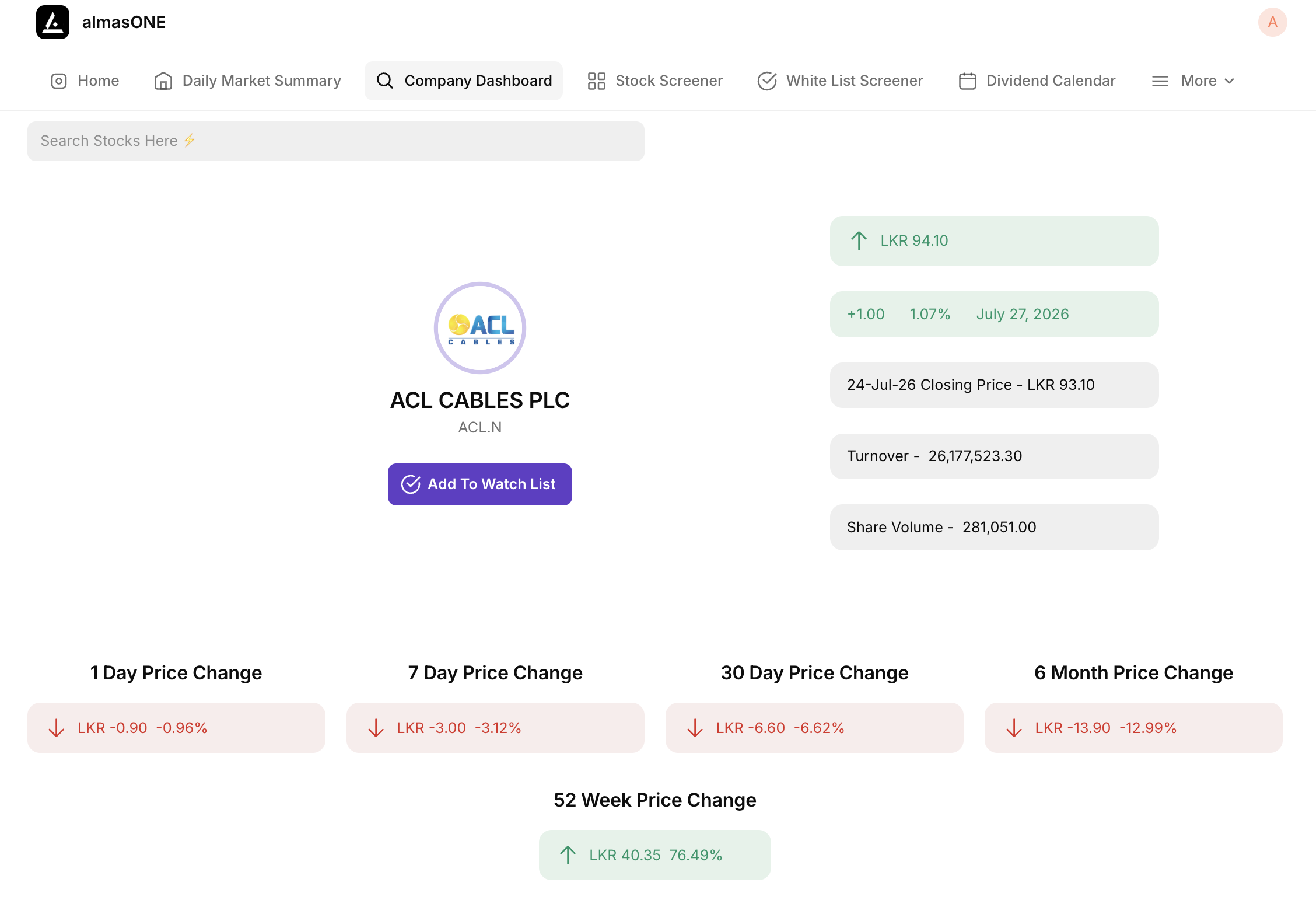This screenshot has width=1316, height=914.
Task: Click the Search Stocks Here field
Action: pos(335,141)
